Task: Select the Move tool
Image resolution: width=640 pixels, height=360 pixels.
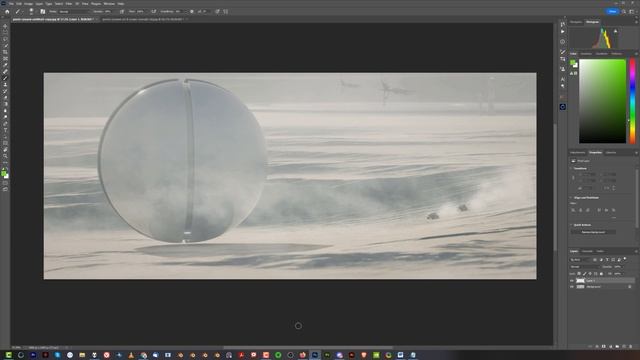Action: tap(5, 26)
